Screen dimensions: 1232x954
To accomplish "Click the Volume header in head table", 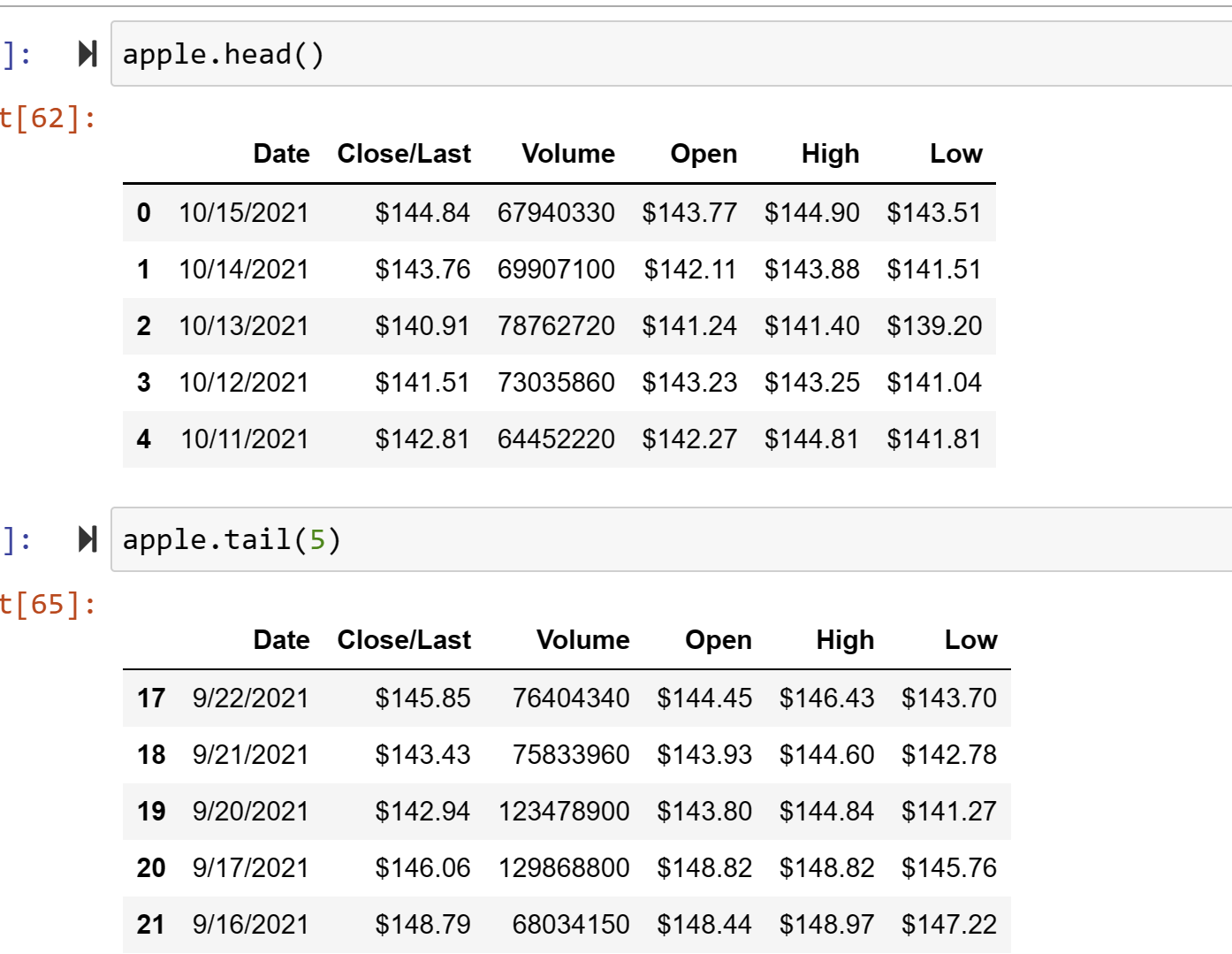I will (x=568, y=154).
